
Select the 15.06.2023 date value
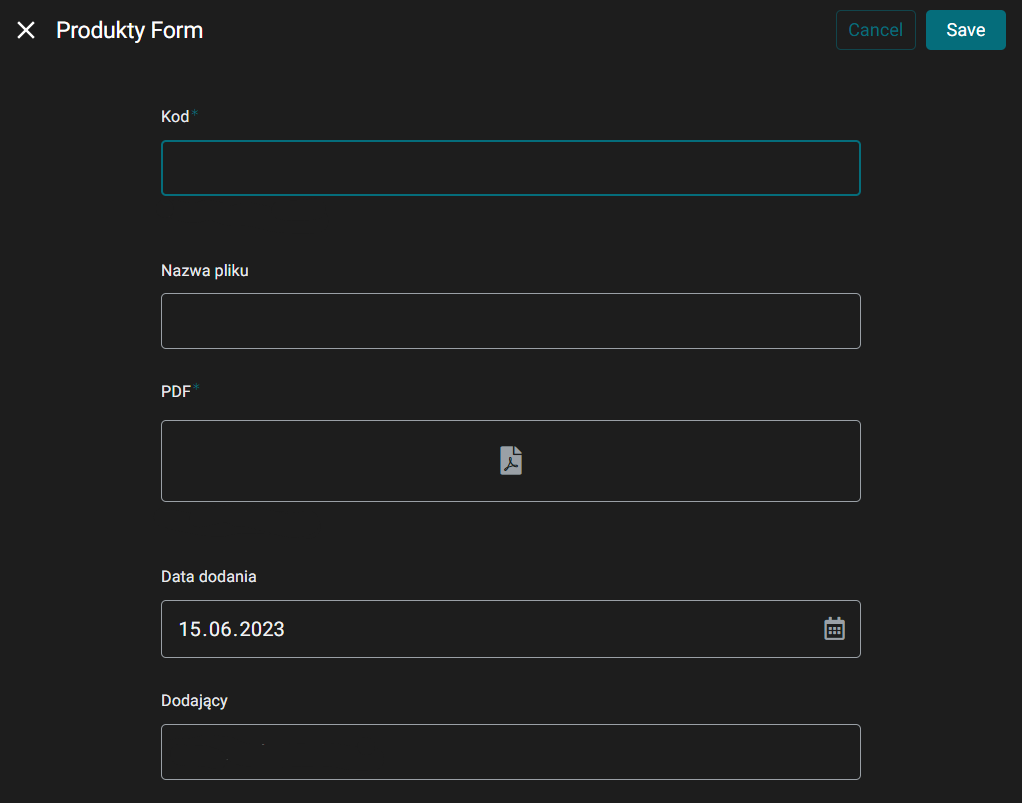tap(231, 629)
